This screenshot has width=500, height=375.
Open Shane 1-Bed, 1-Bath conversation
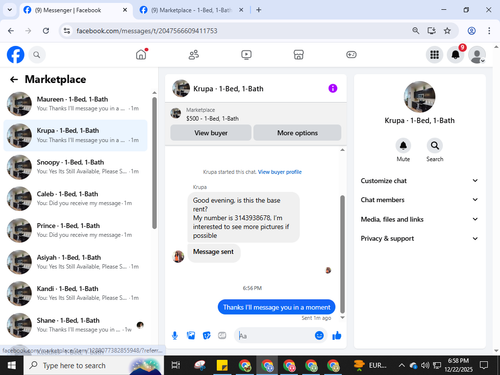[75, 325]
